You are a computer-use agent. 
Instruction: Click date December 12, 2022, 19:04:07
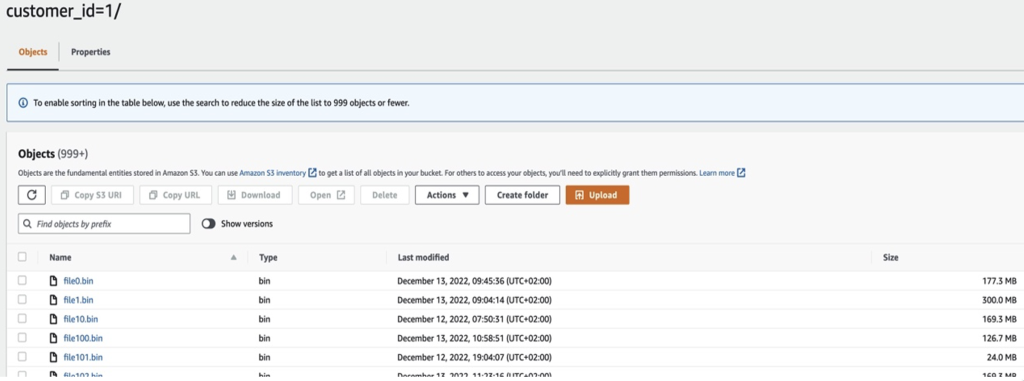pyautogui.click(x=475, y=357)
